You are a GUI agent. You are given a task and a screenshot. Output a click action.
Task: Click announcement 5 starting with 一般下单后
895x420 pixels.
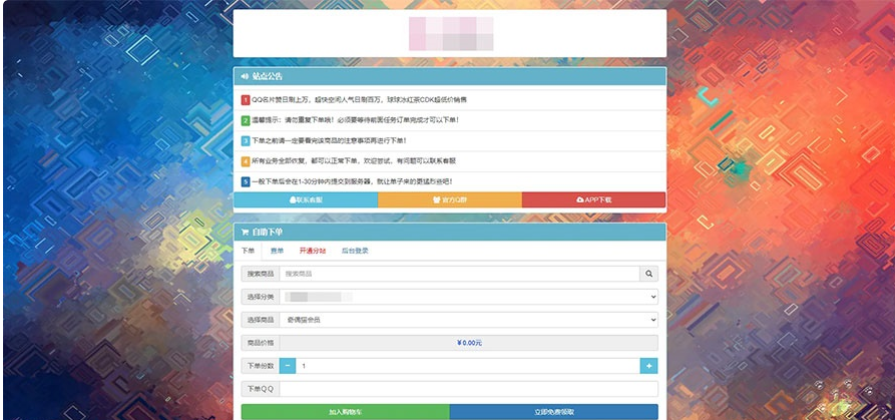[x=352, y=182]
